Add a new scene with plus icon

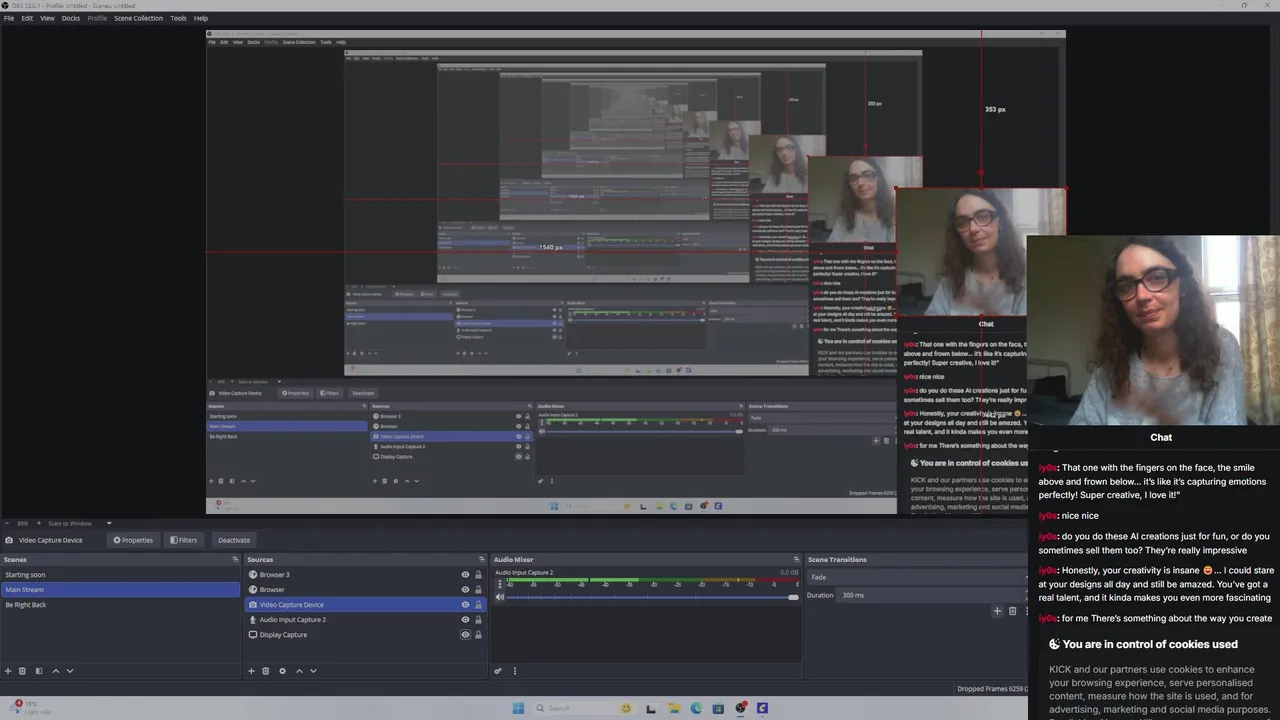click(8, 671)
